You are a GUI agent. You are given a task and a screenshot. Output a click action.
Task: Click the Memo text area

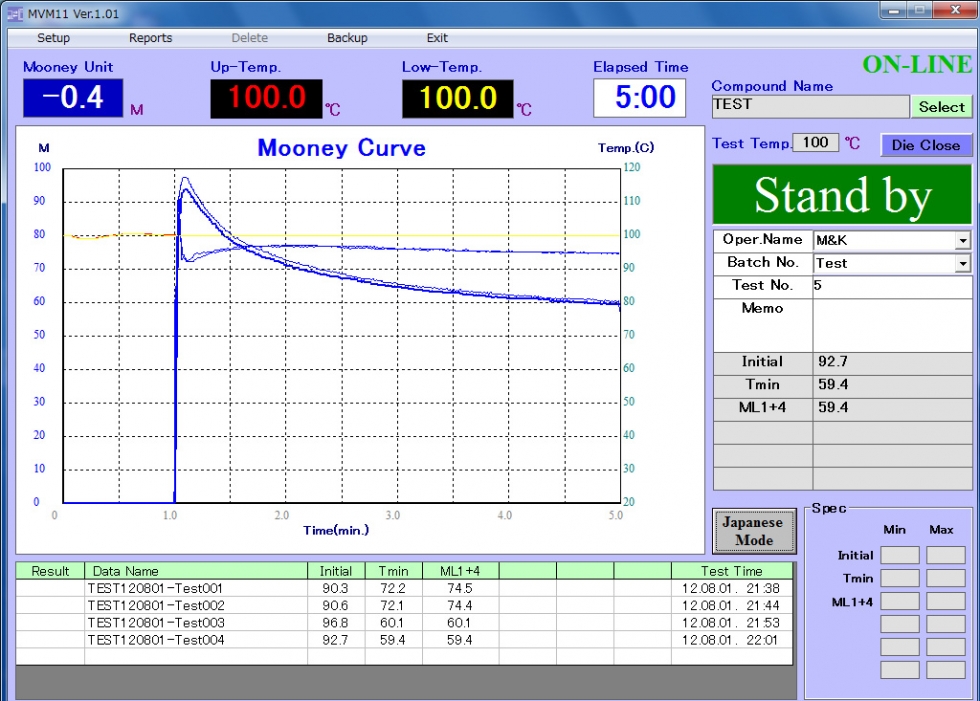891,324
